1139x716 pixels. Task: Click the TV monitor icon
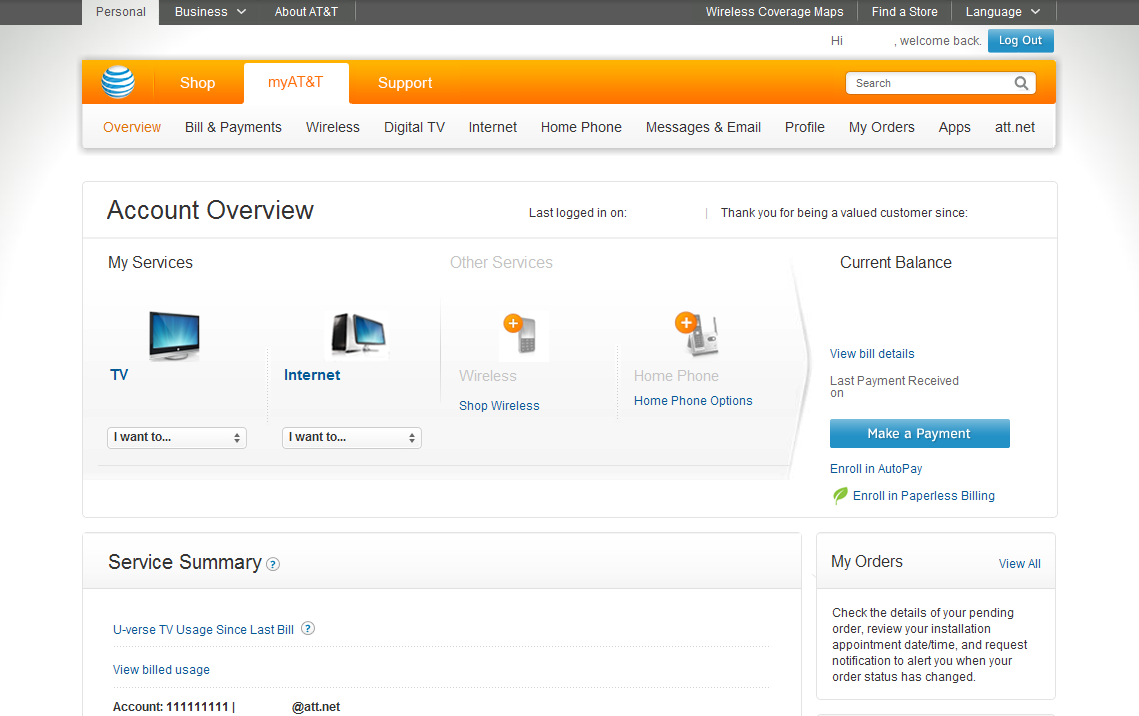(x=174, y=335)
